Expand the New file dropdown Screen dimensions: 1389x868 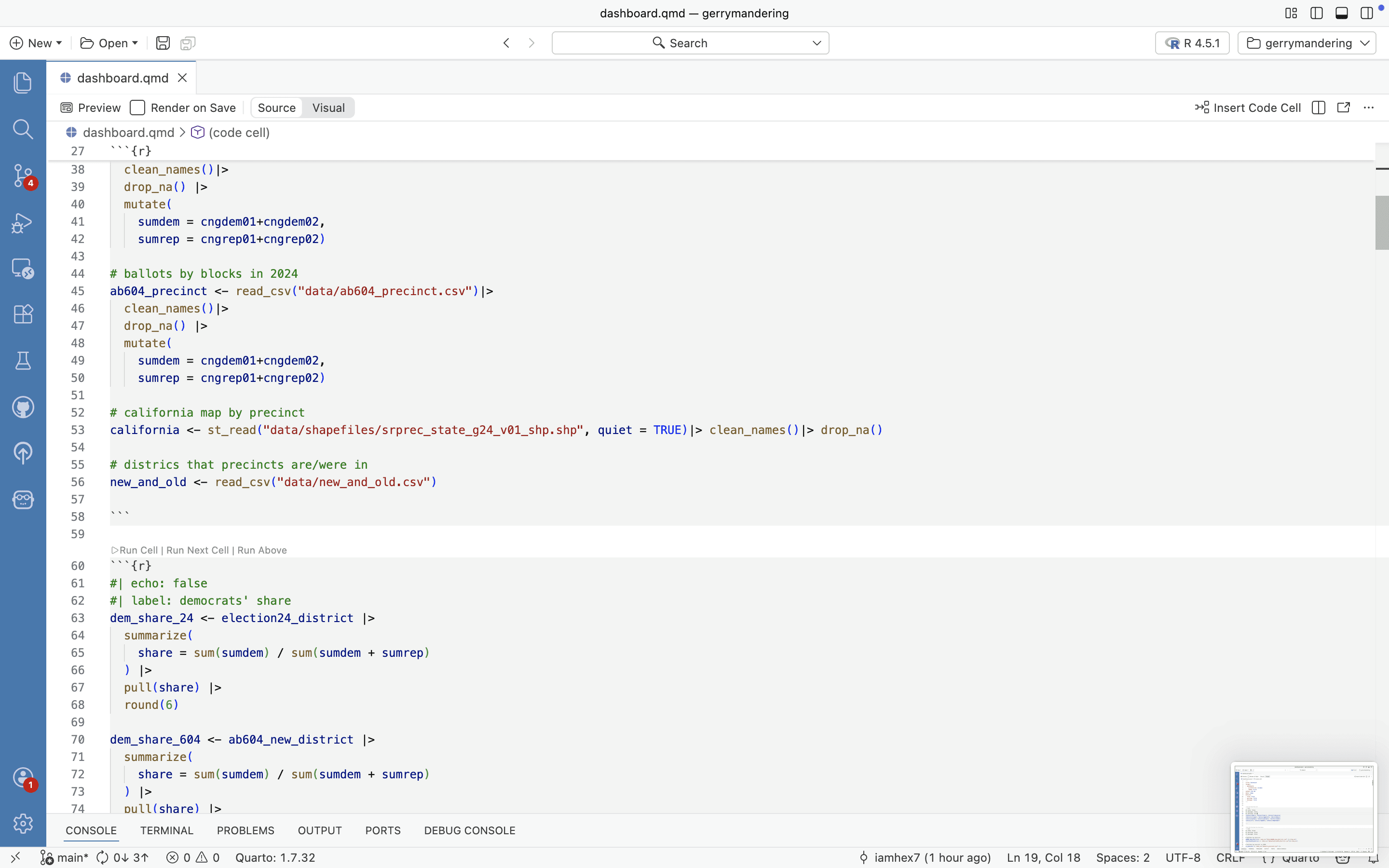point(36,43)
